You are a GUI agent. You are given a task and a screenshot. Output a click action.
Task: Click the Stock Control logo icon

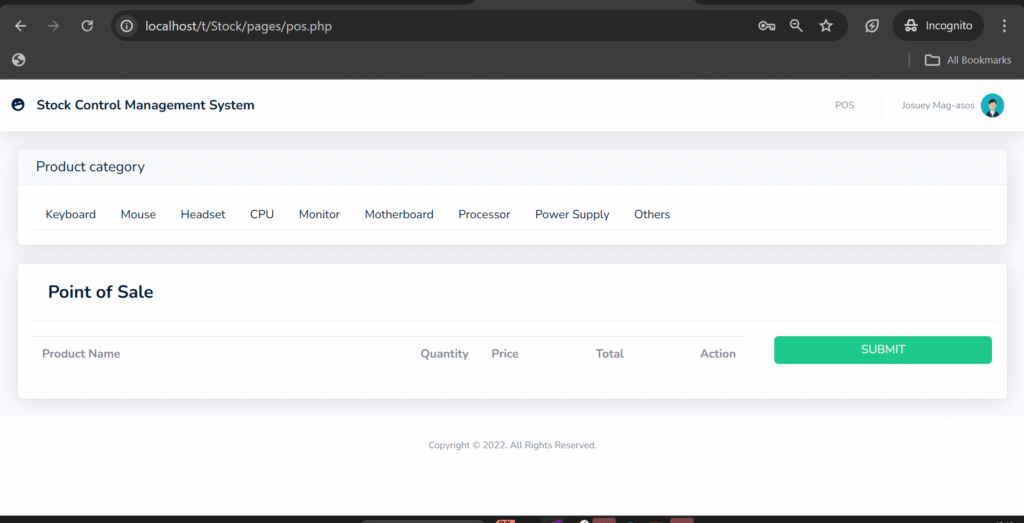(x=18, y=104)
